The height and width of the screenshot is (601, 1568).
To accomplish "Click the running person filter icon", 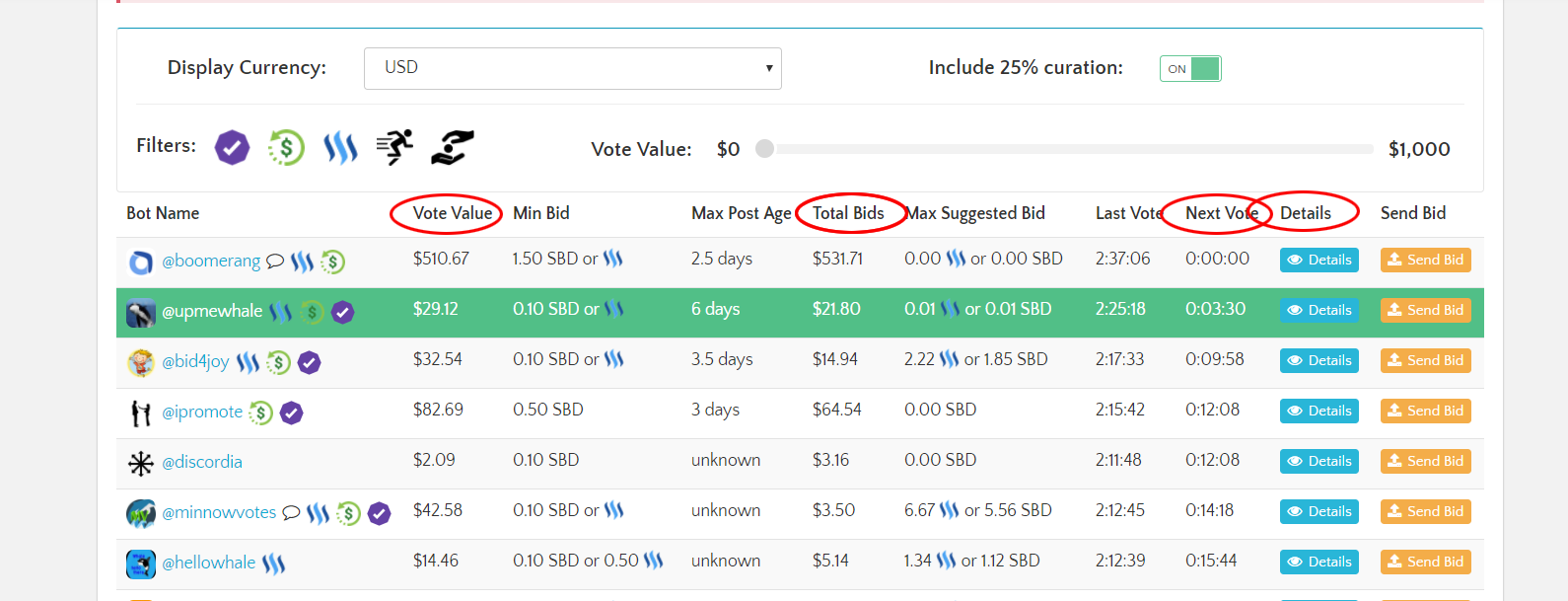I will 394,147.
